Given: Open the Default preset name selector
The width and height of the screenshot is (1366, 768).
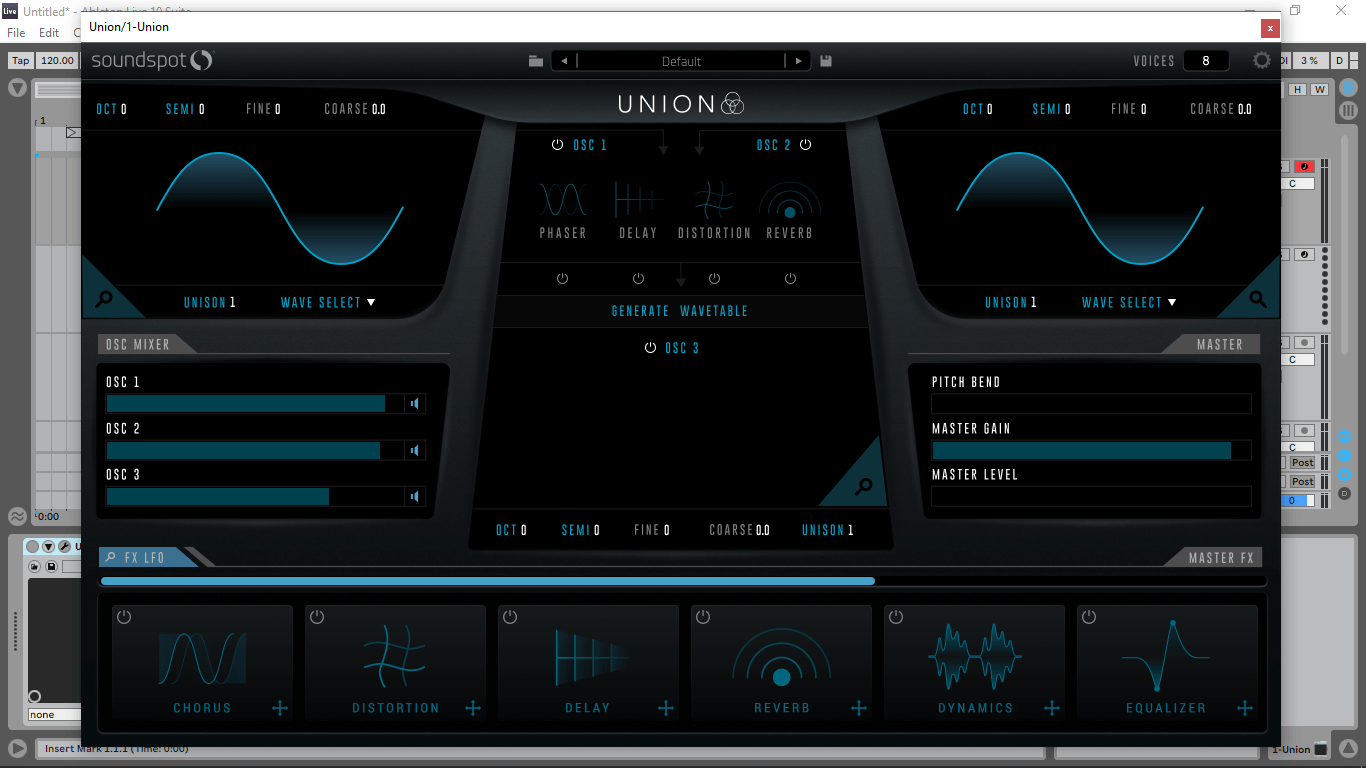Looking at the screenshot, I should tap(681, 61).
